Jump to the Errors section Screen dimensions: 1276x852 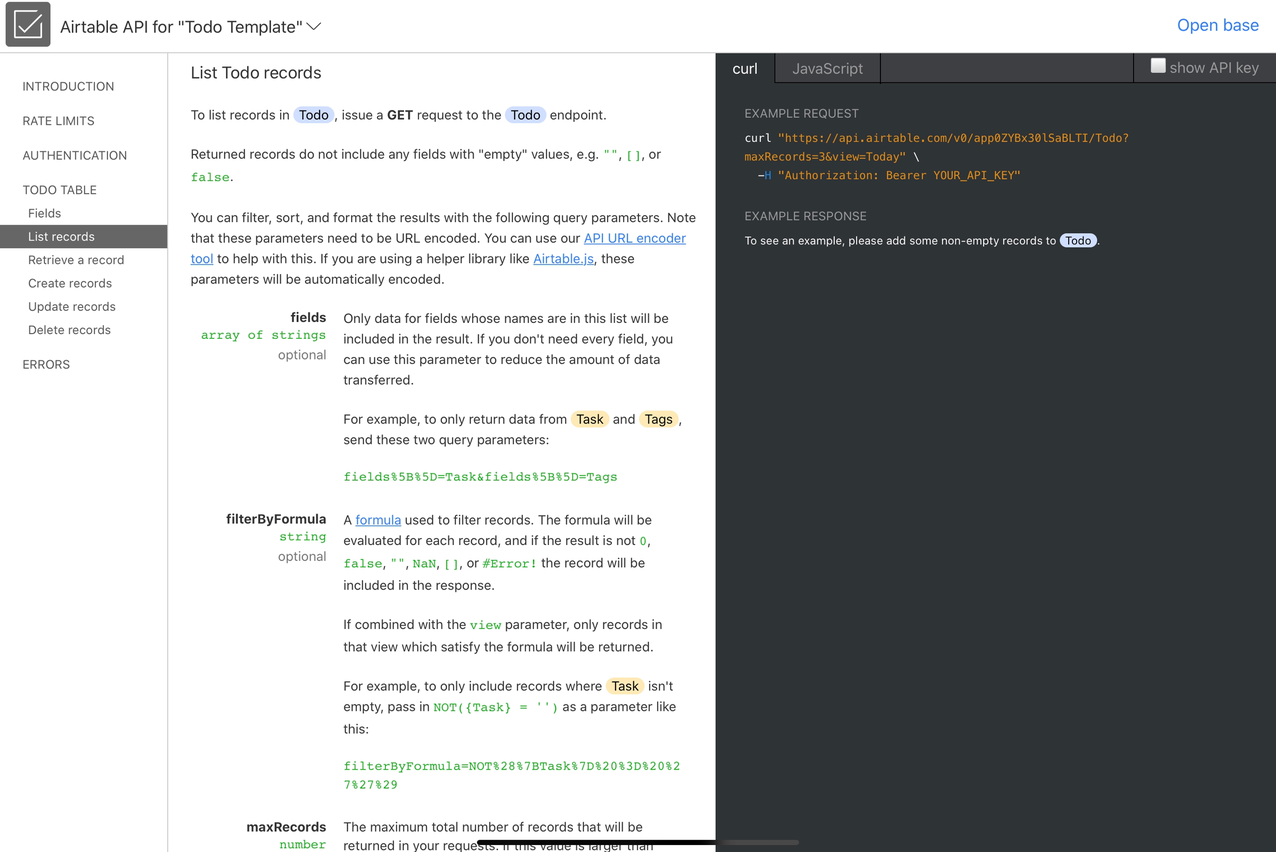pos(46,365)
